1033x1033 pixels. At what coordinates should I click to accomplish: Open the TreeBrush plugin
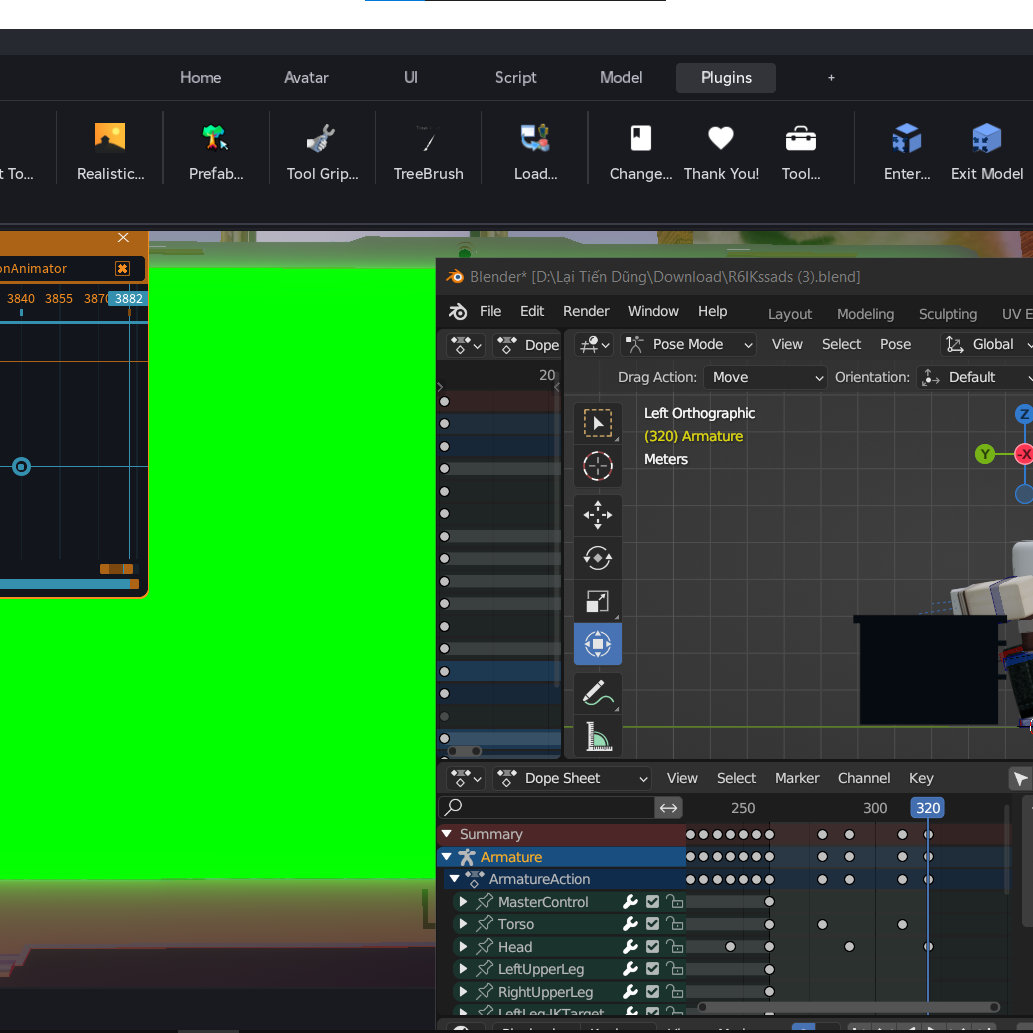tap(428, 152)
